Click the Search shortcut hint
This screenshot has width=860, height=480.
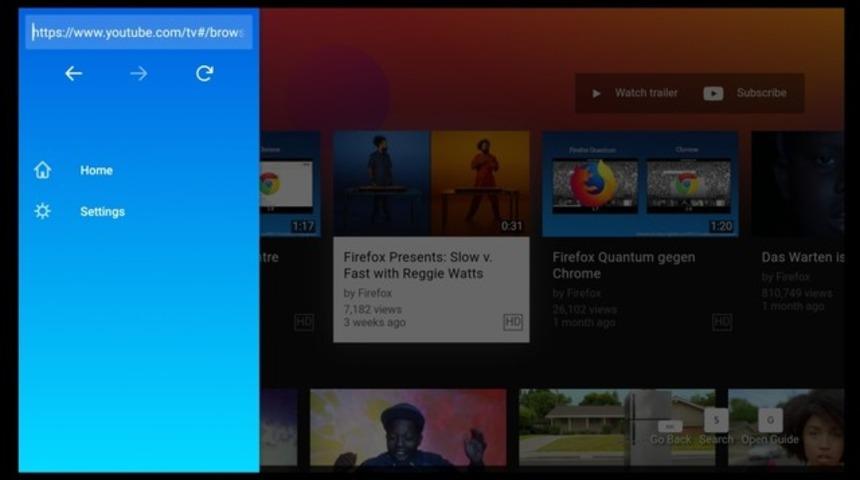[x=716, y=439]
